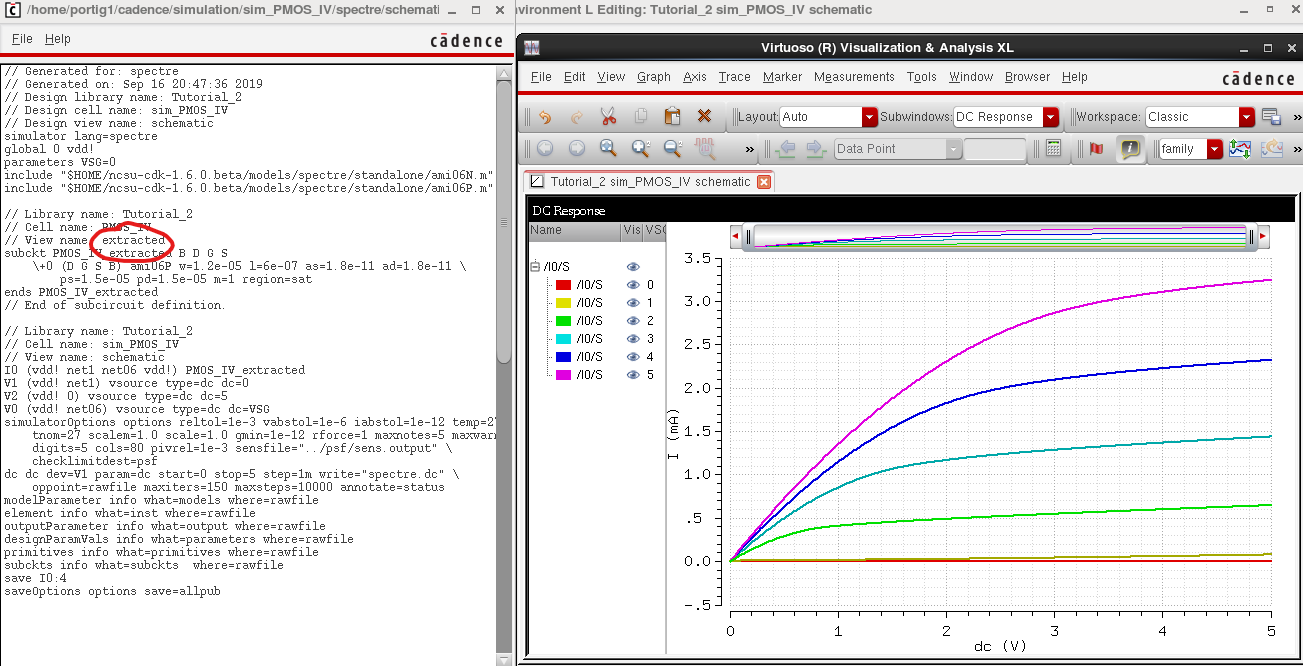Click the scissors cut icon
The height and width of the screenshot is (666, 1303).
(608, 117)
